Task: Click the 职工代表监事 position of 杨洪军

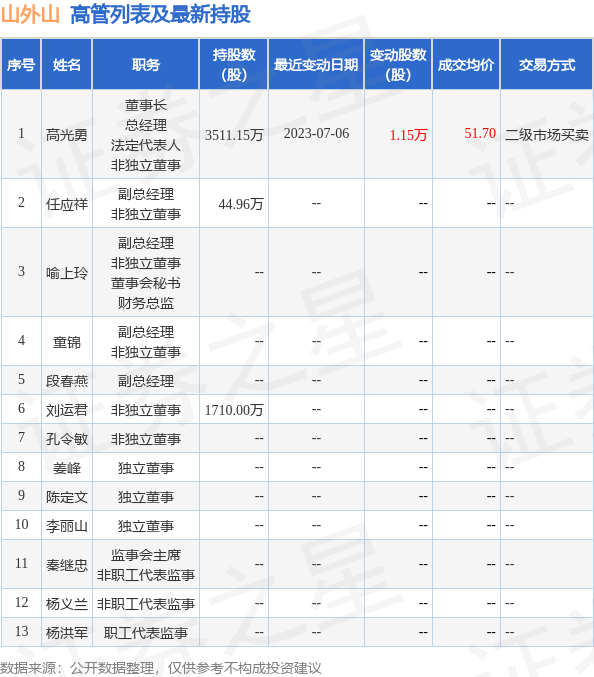Action: tap(145, 633)
